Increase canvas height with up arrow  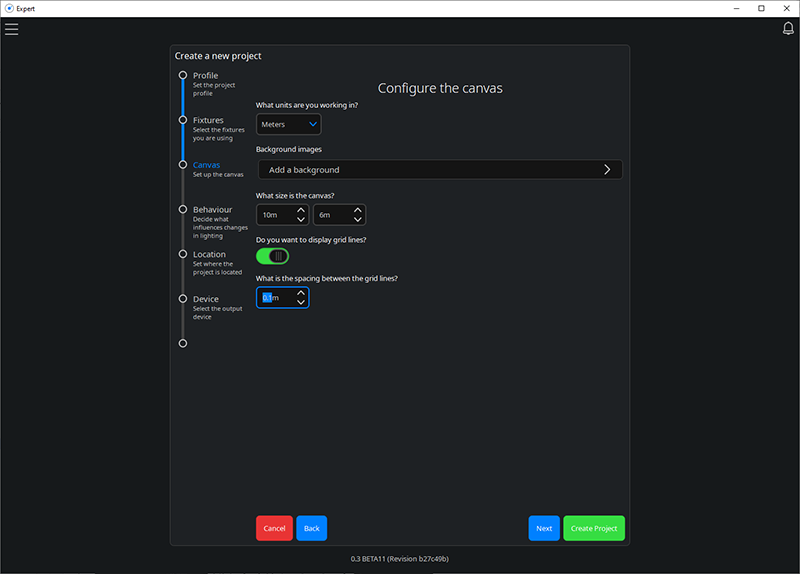tap(358, 210)
